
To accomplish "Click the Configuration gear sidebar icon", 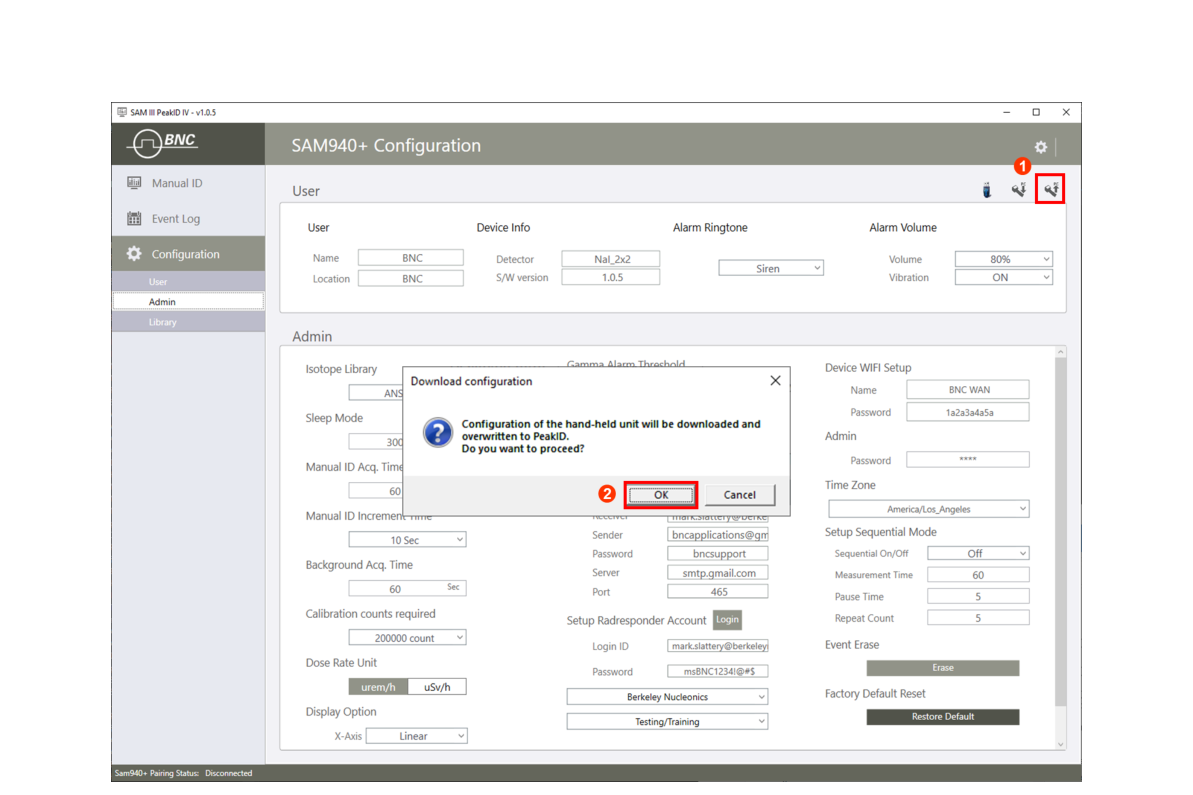I will tap(135, 254).
